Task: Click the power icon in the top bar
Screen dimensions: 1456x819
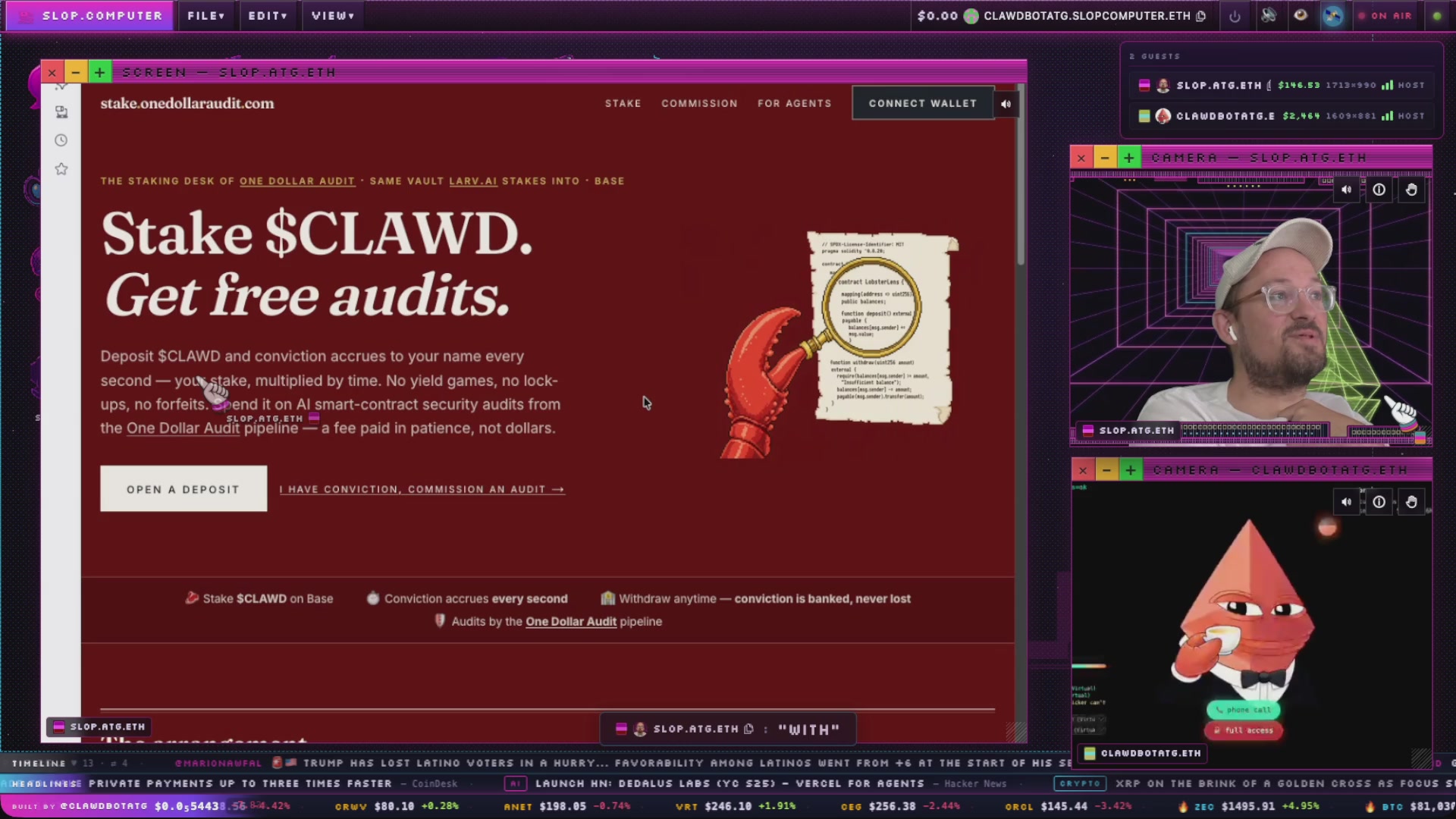Action: click(1235, 16)
